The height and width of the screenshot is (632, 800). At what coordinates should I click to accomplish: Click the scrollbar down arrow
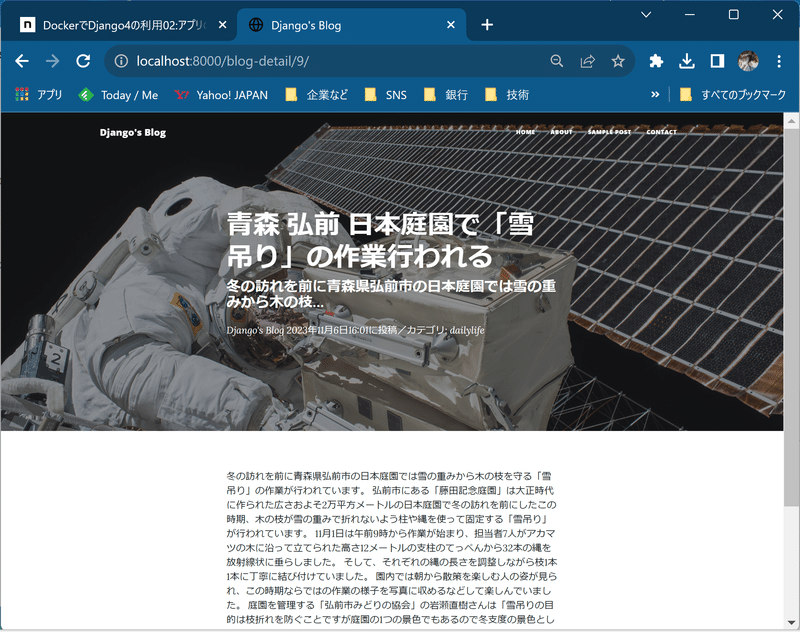[791, 622]
